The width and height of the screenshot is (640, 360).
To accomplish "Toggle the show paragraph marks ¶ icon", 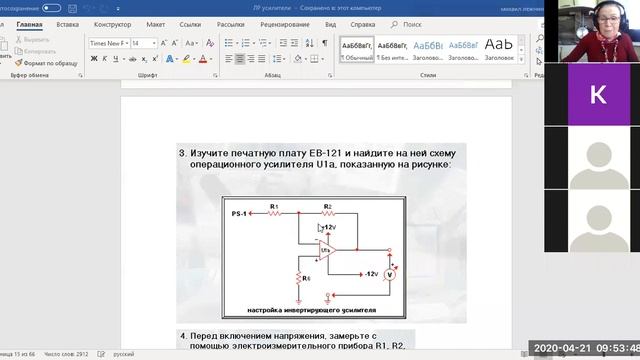I will point(325,43).
